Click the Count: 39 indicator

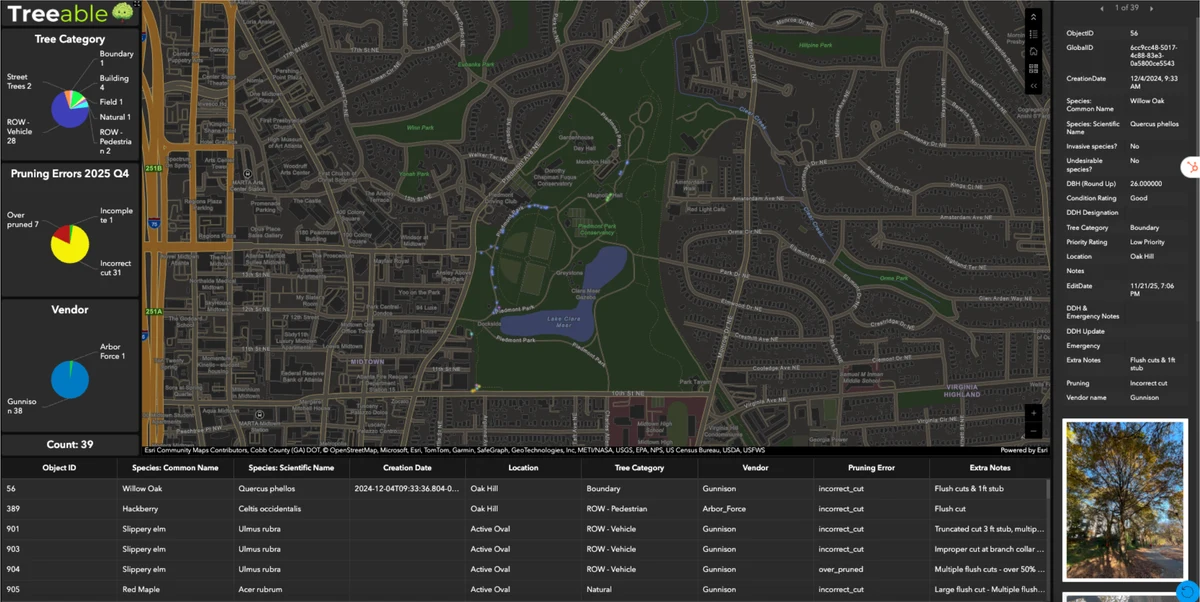coord(70,444)
